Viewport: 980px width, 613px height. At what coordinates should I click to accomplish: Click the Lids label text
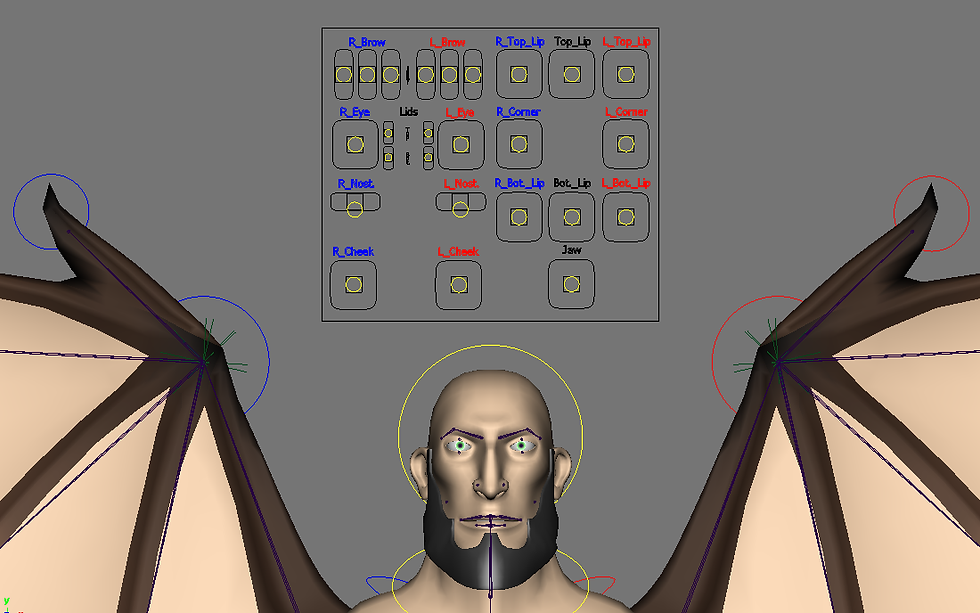(408, 112)
